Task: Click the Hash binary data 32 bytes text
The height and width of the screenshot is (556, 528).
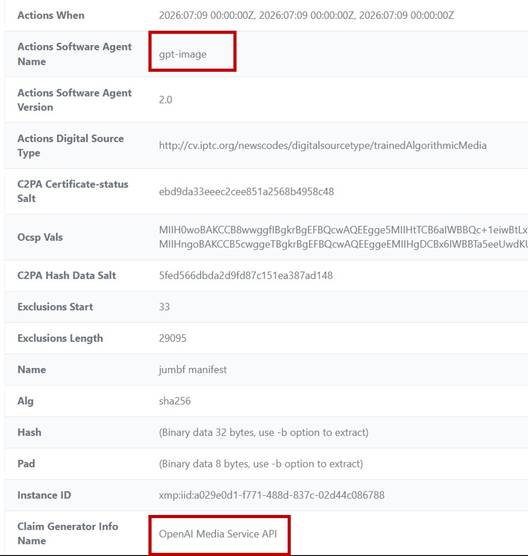Action: tap(264, 432)
